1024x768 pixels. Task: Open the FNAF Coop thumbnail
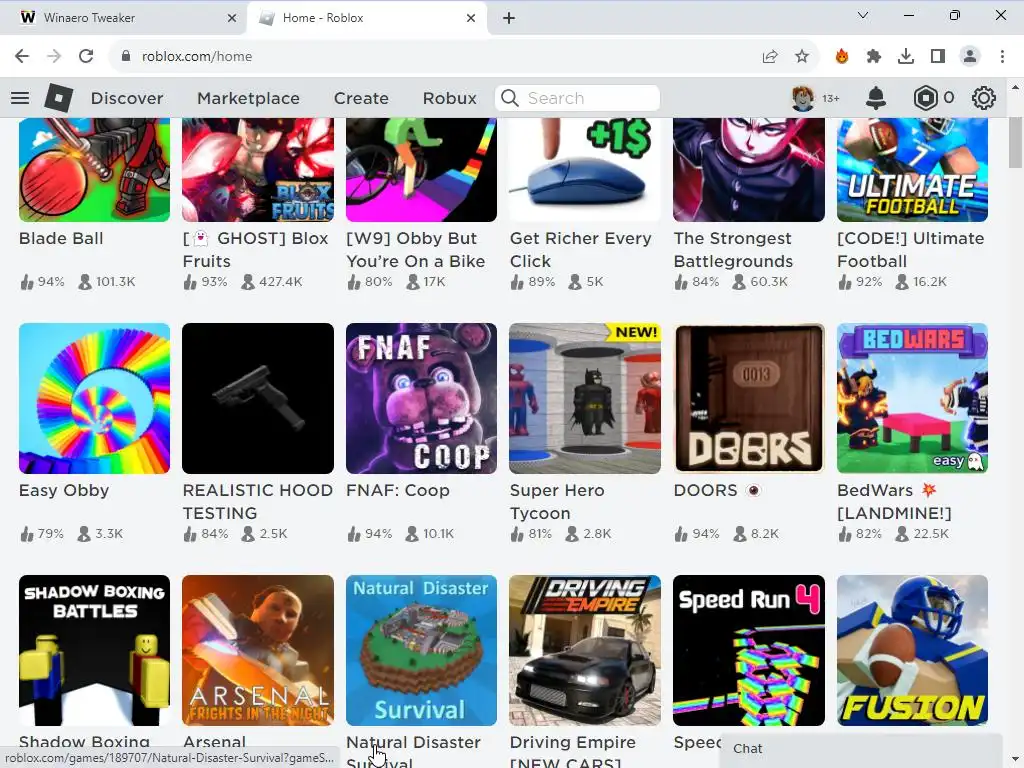click(421, 398)
